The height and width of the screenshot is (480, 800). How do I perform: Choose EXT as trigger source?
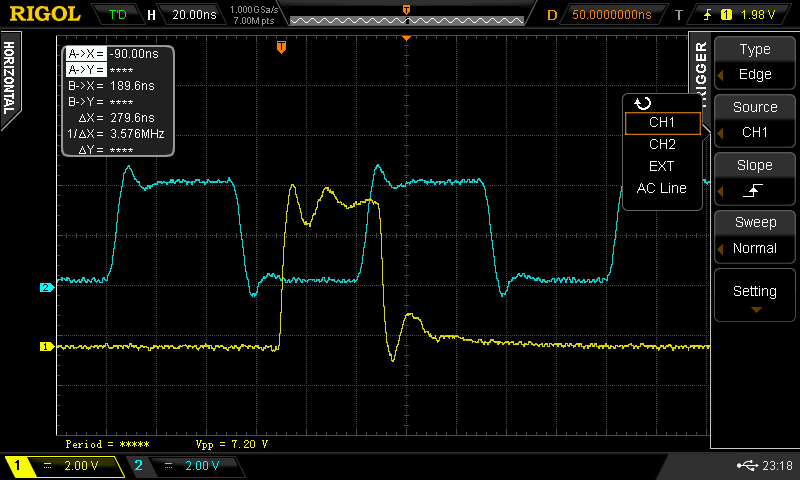(662, 166)
